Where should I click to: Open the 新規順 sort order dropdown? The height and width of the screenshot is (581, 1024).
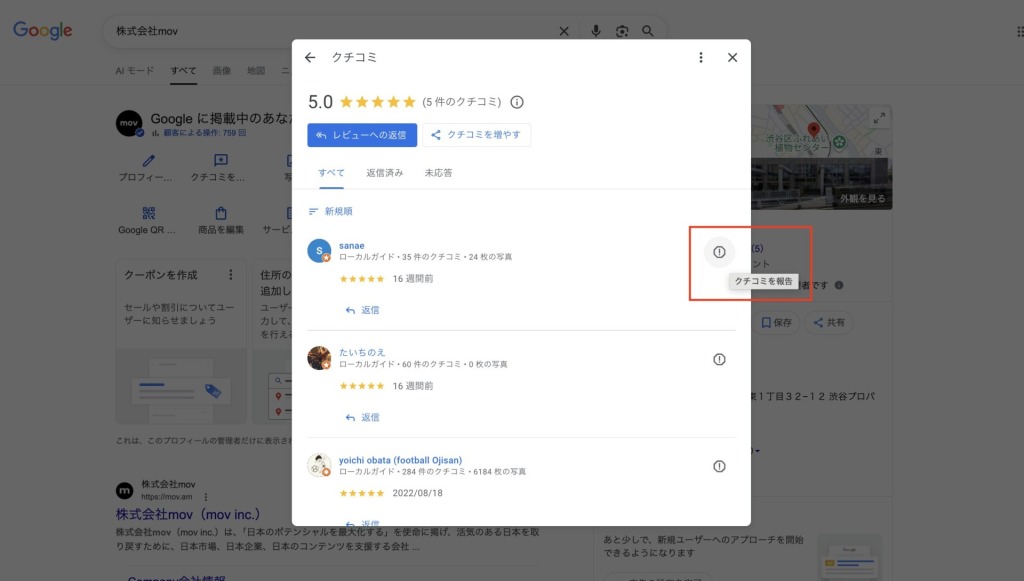pos(331,212)
